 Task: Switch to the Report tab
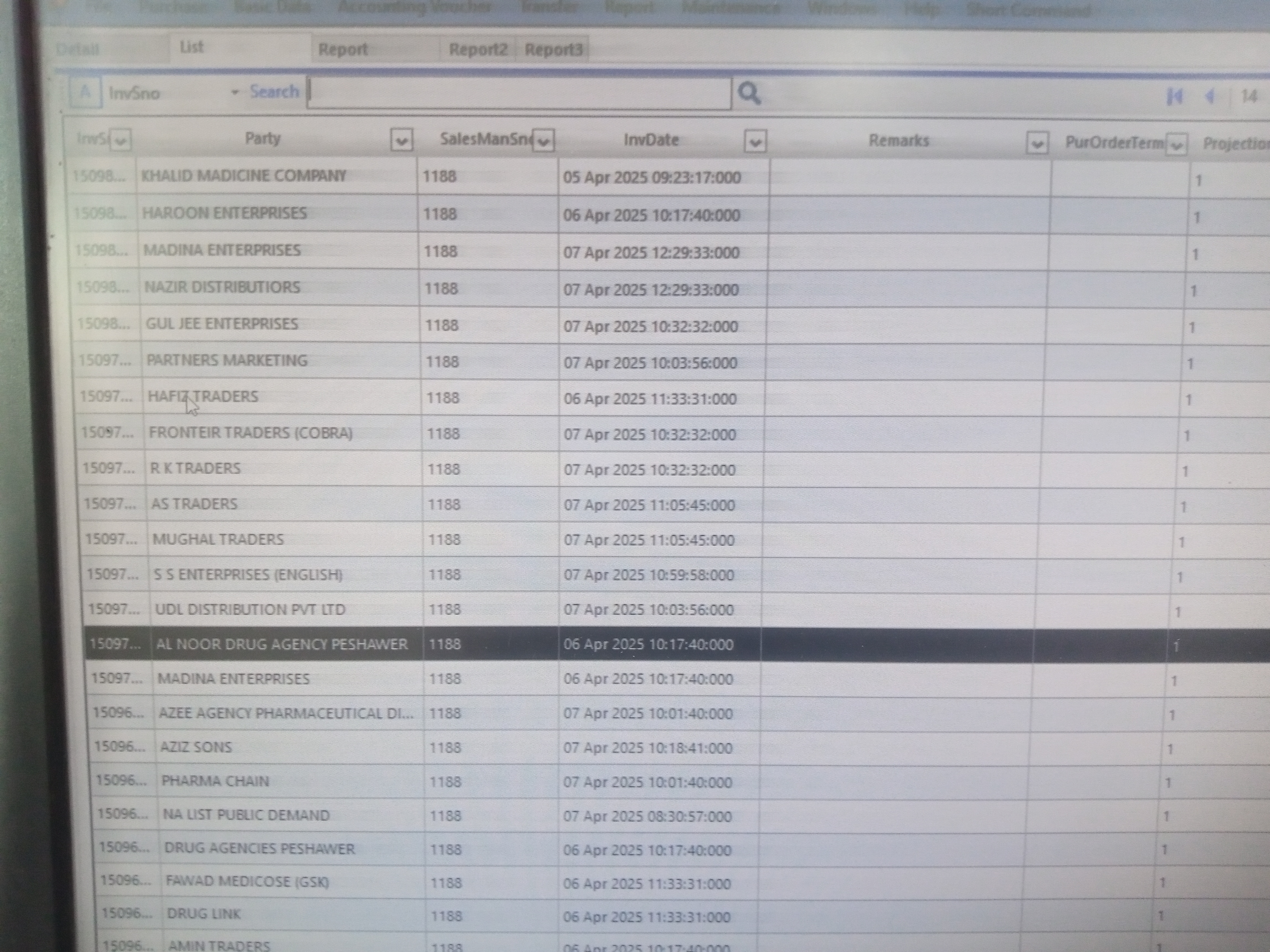click(x=343, y=49)
